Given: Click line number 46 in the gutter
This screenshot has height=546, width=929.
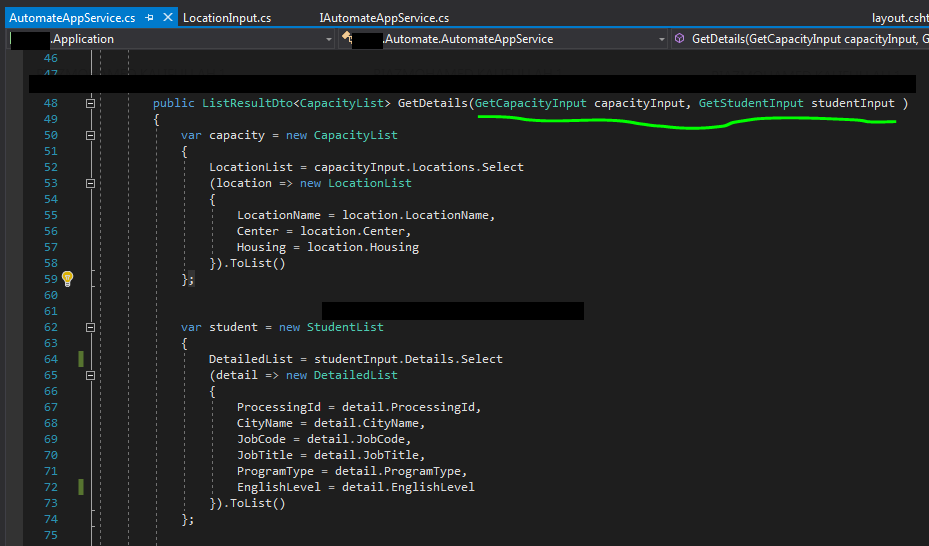Looking at the screenshot, I should pos(51,58).
